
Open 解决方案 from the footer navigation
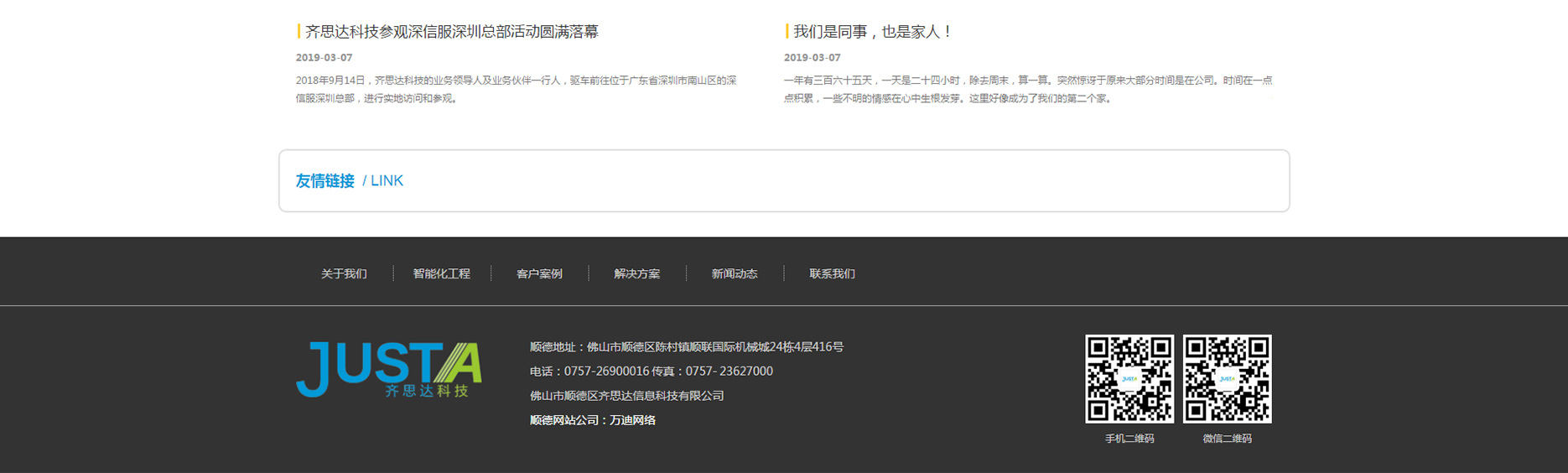point(636,273)
